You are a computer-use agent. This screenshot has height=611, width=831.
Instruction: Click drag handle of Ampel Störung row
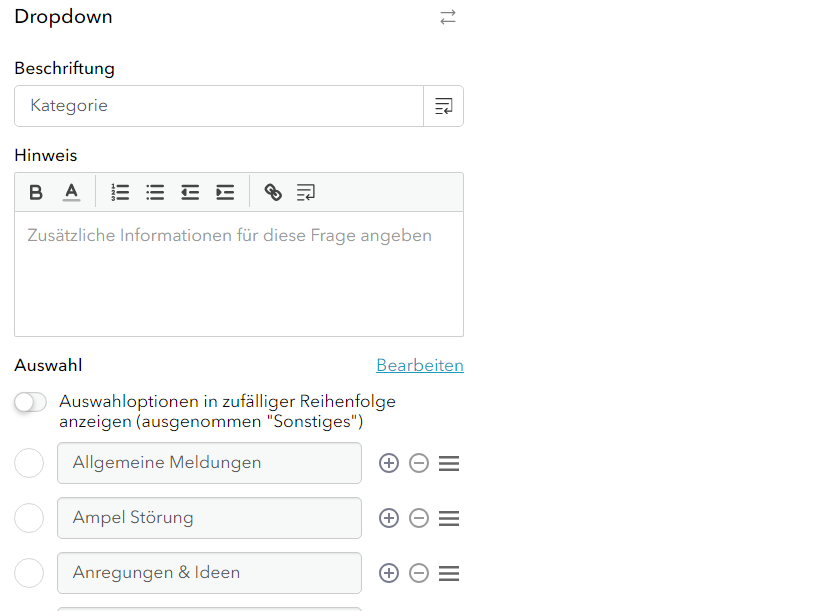tap(449, 518)
